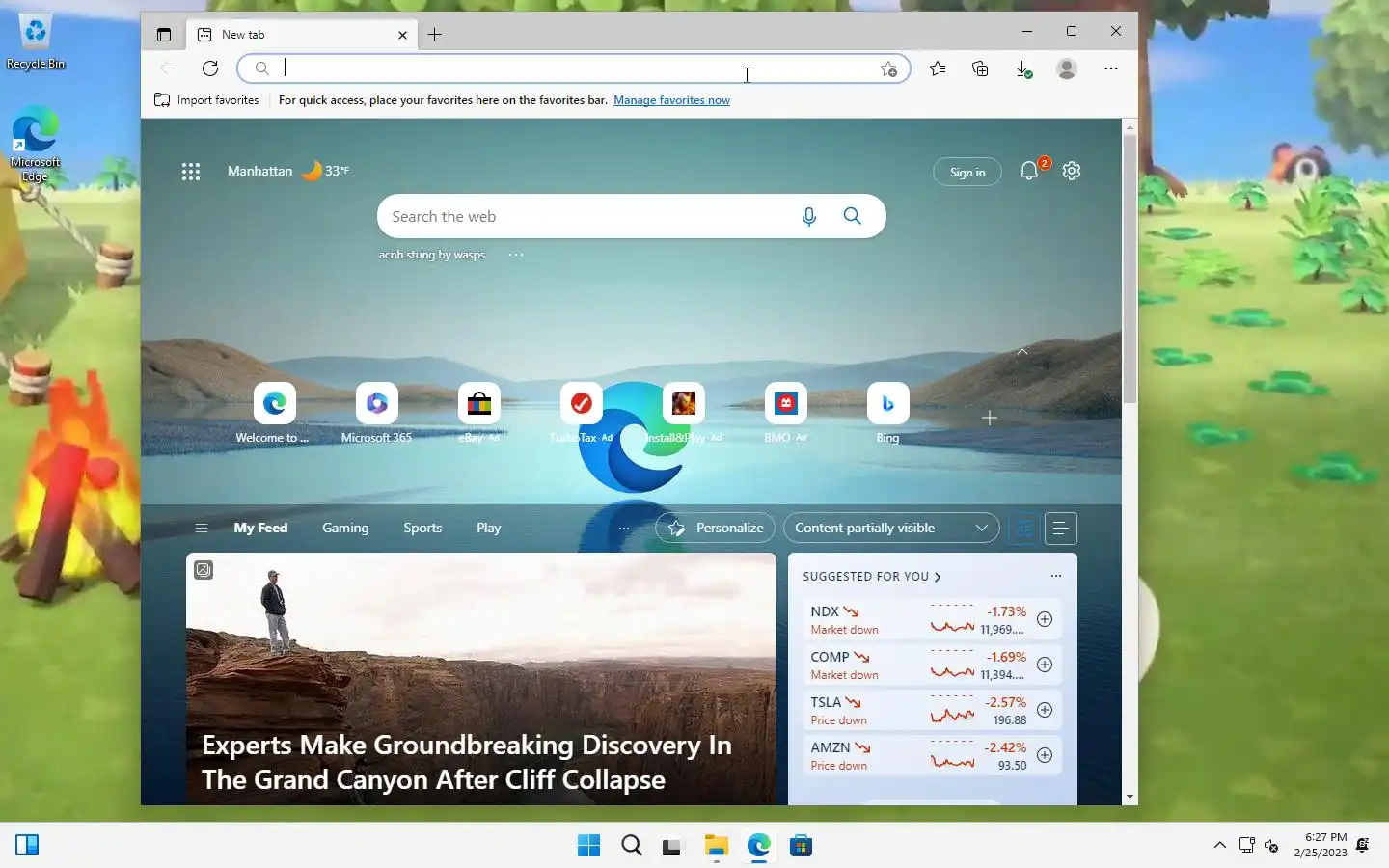The height and width of the screenshot is (868, 1389).
Task: Open the notifications bell icon
Action: [x=1029, y=171]
